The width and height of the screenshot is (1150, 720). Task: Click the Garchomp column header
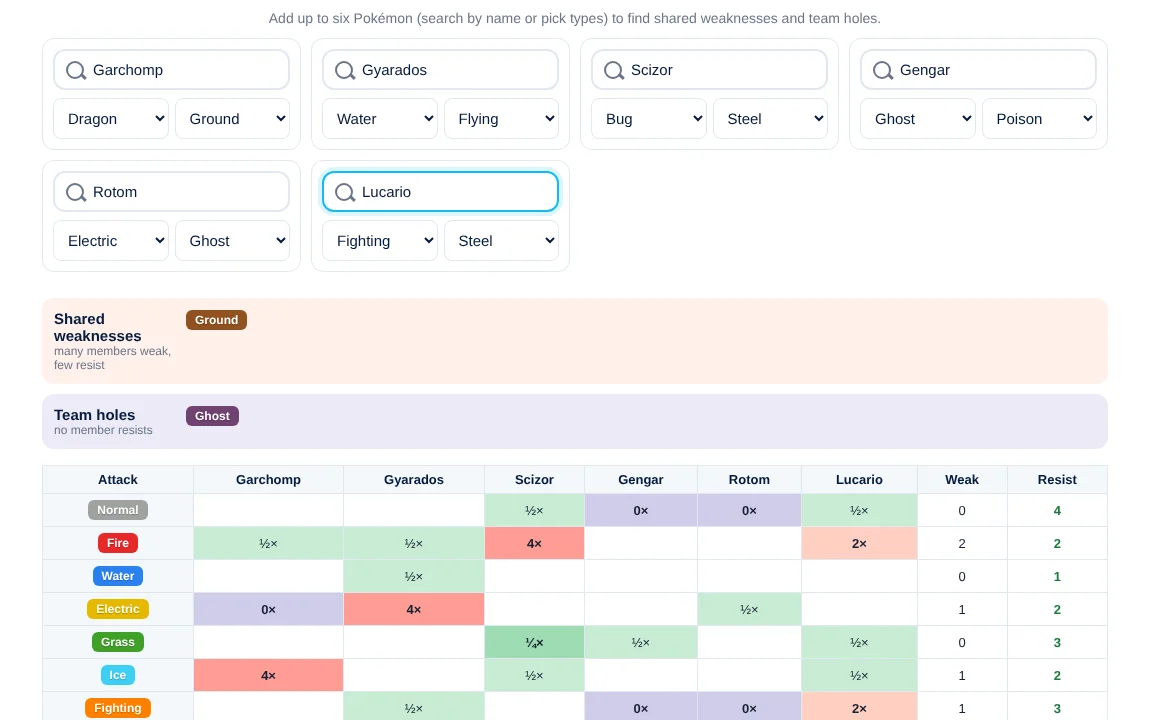pos(268,480)
